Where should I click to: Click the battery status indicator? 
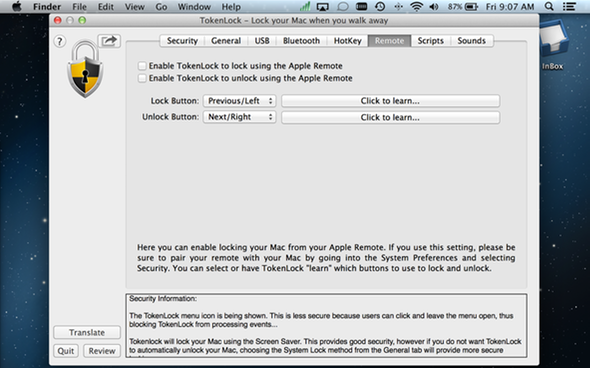pyautogui.click(x=463, y=7)
